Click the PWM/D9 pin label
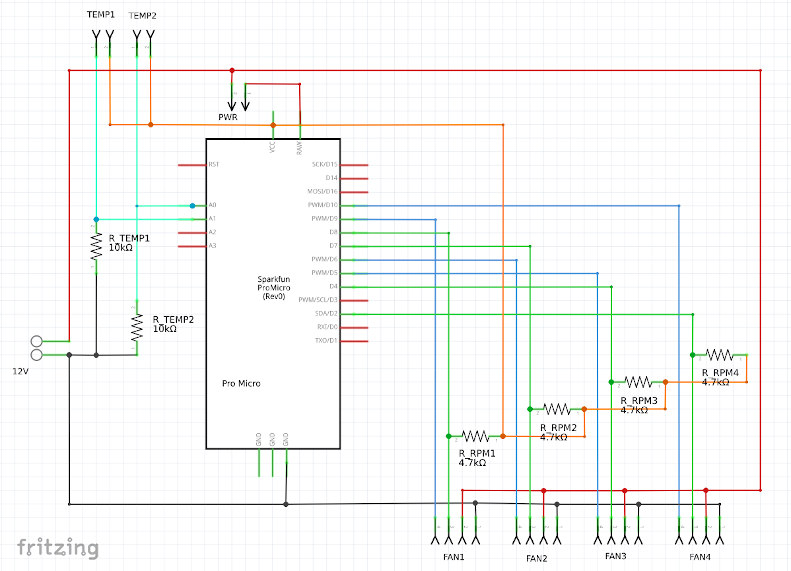 point(324,219)
